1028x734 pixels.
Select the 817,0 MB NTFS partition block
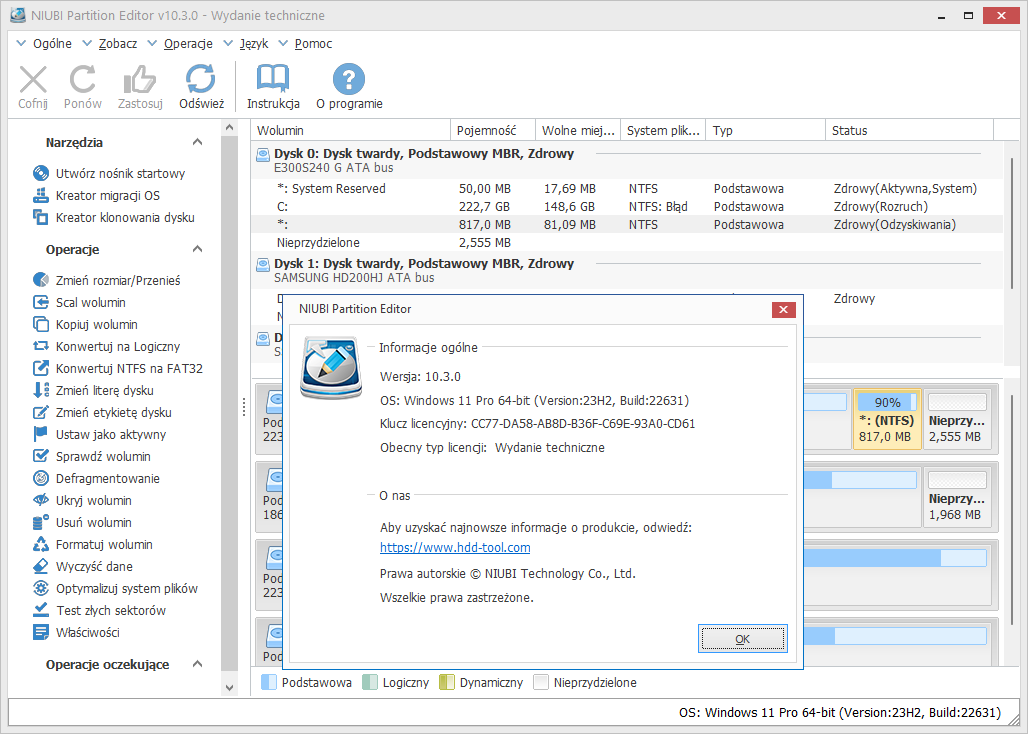click(887, 419)
